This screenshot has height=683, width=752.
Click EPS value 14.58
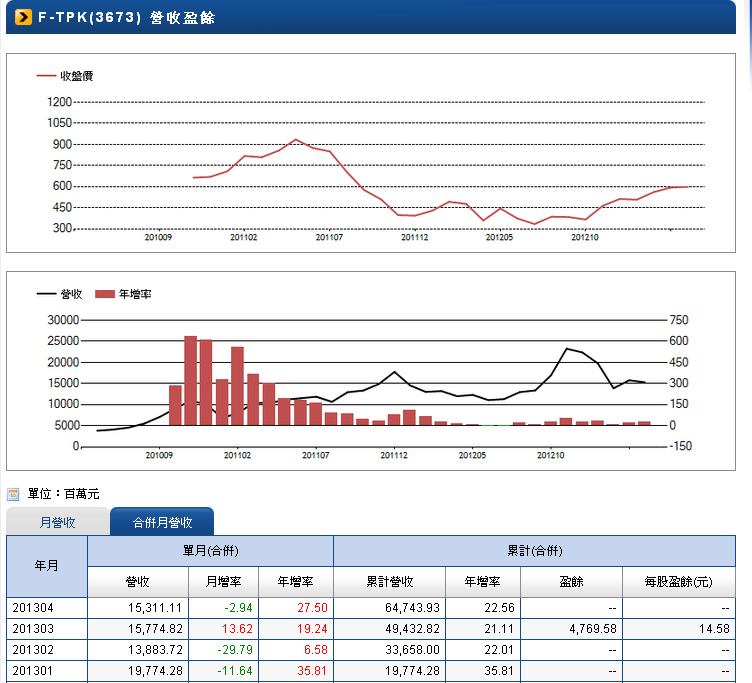point(714,629)
